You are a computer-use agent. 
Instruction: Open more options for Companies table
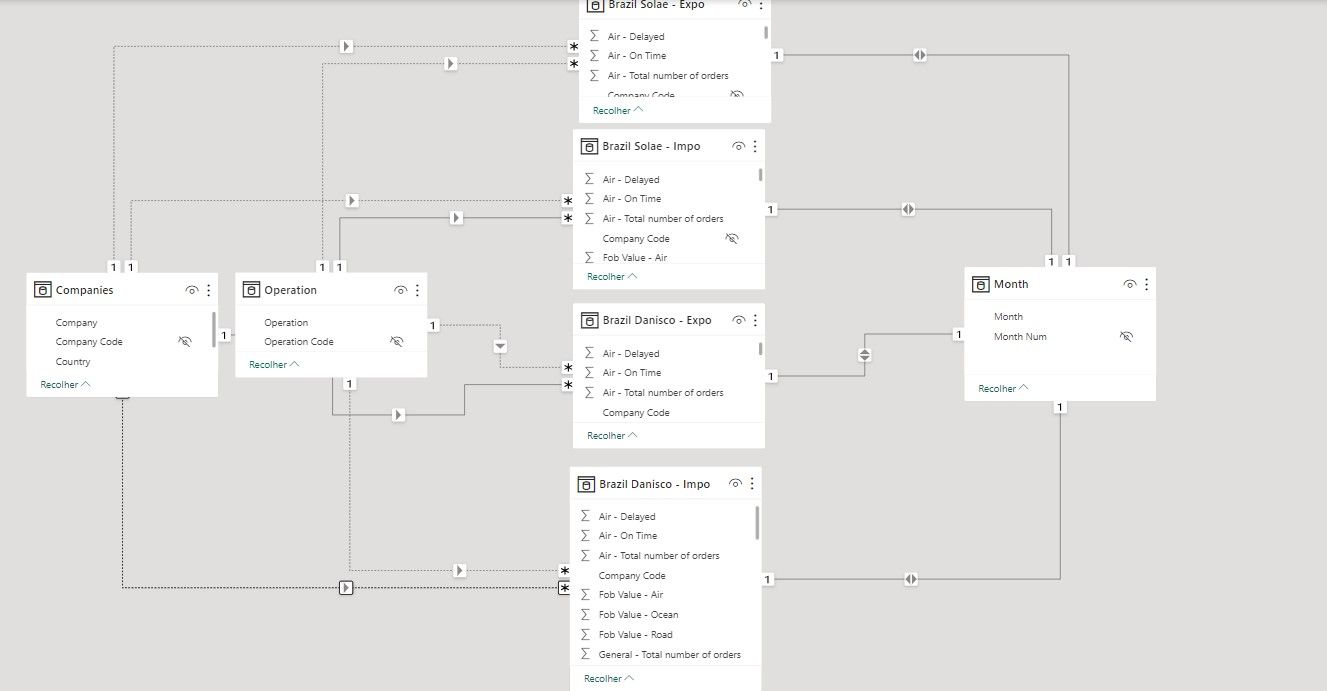pos(208,290)
